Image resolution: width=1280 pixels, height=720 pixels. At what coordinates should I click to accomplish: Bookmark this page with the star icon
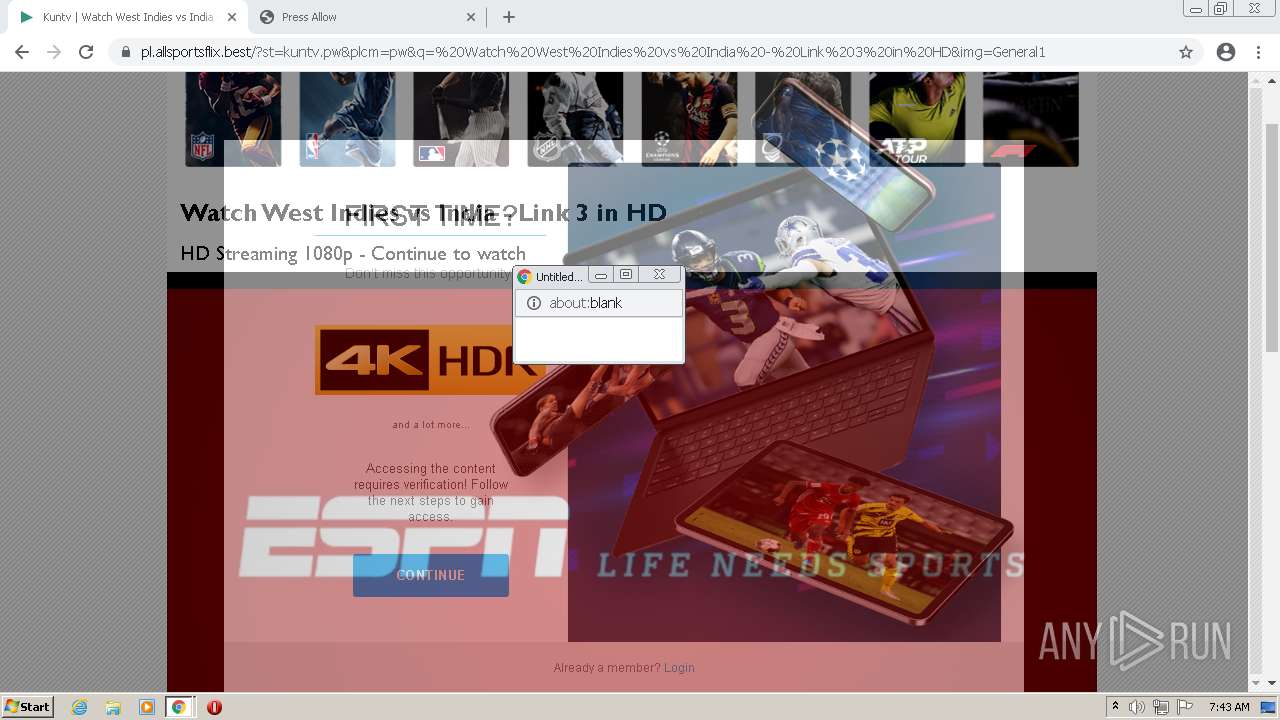click(1186, 52)
